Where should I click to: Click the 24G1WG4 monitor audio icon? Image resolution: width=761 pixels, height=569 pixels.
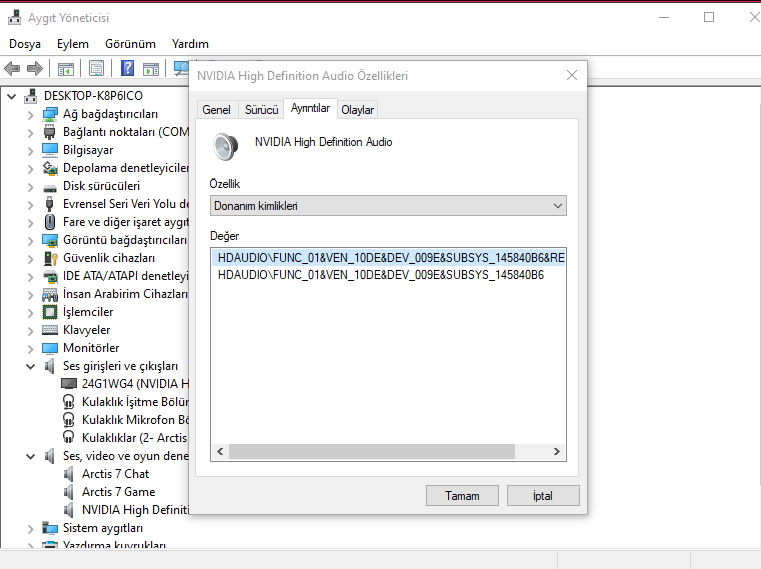click(69, 384)
